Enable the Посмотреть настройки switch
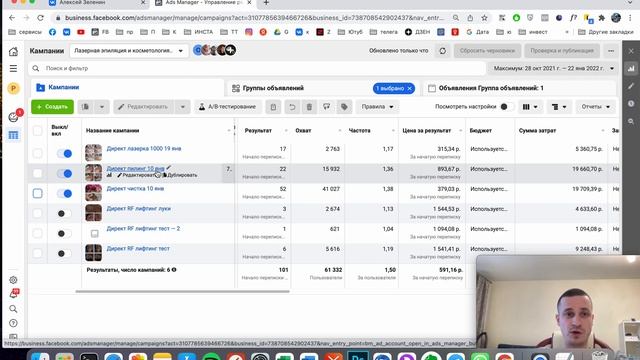This screenshot has height=360, width=640. 507,107
